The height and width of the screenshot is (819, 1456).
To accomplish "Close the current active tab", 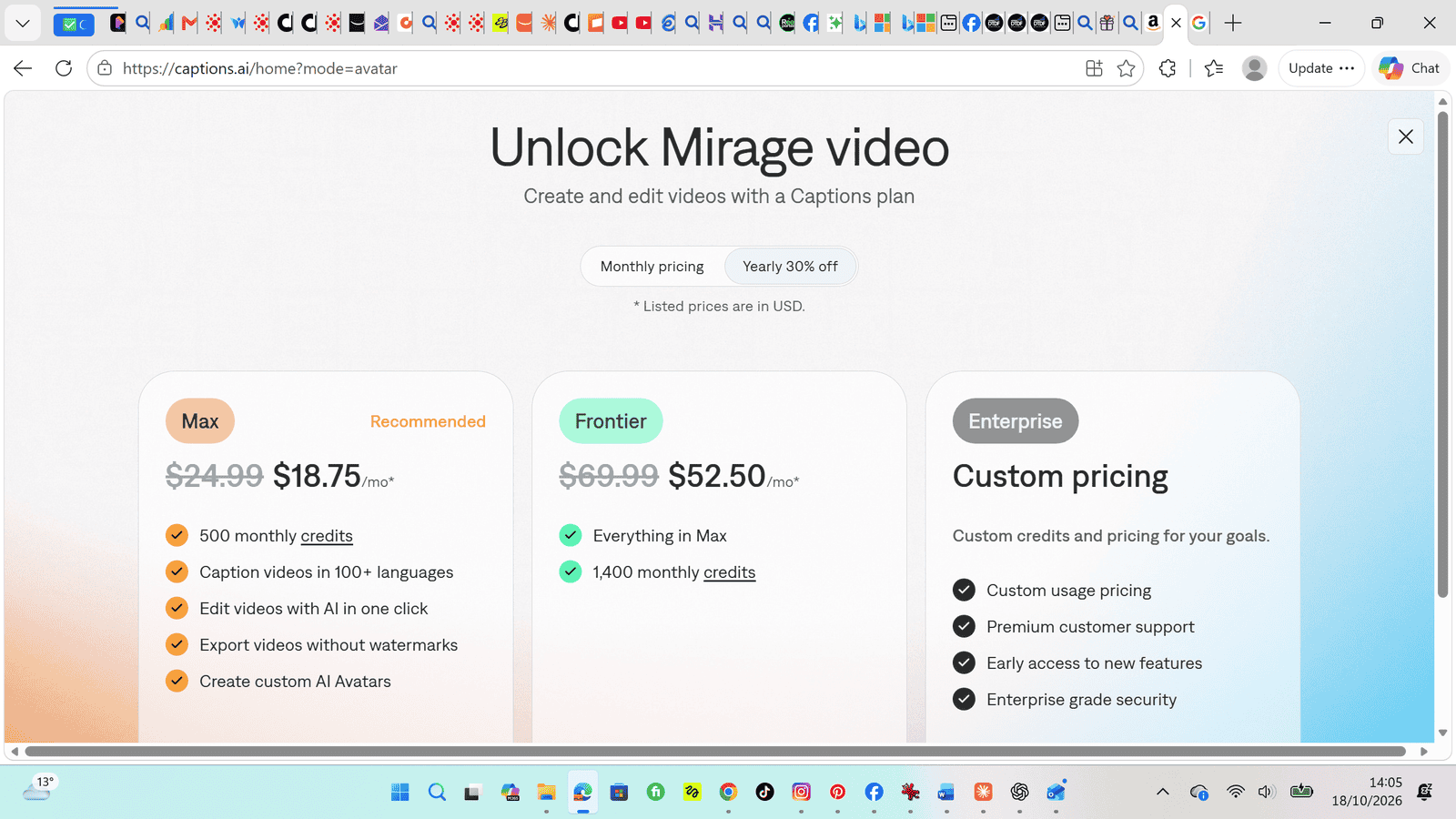I will [1177, 23].
